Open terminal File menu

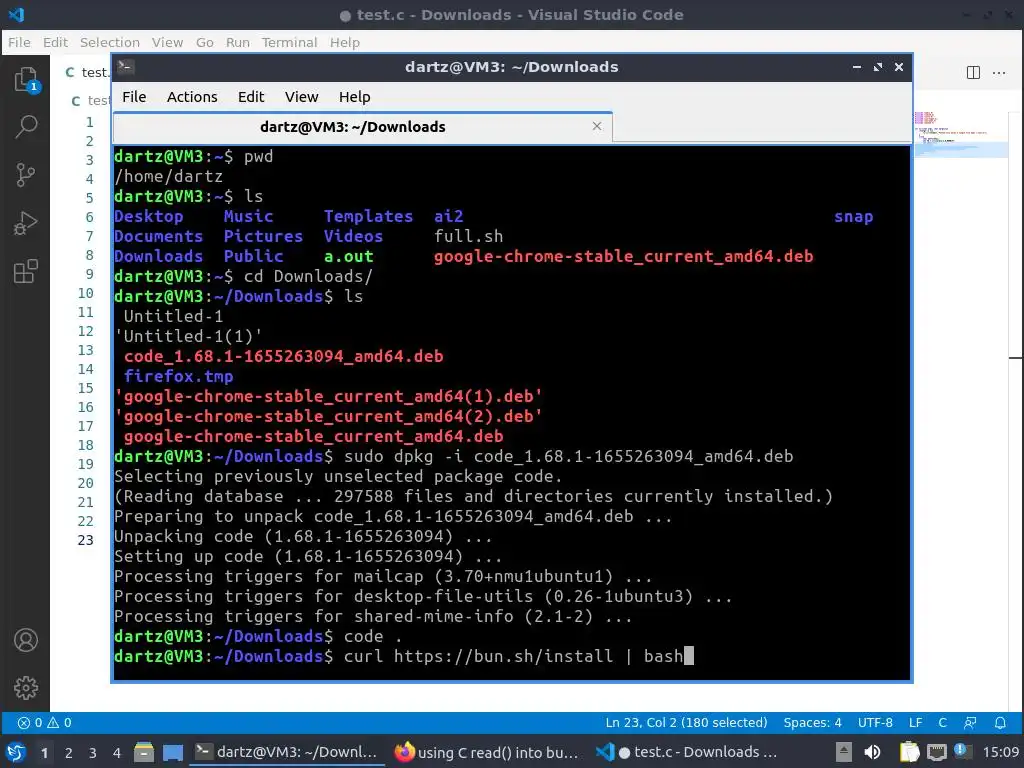[134, 97]
